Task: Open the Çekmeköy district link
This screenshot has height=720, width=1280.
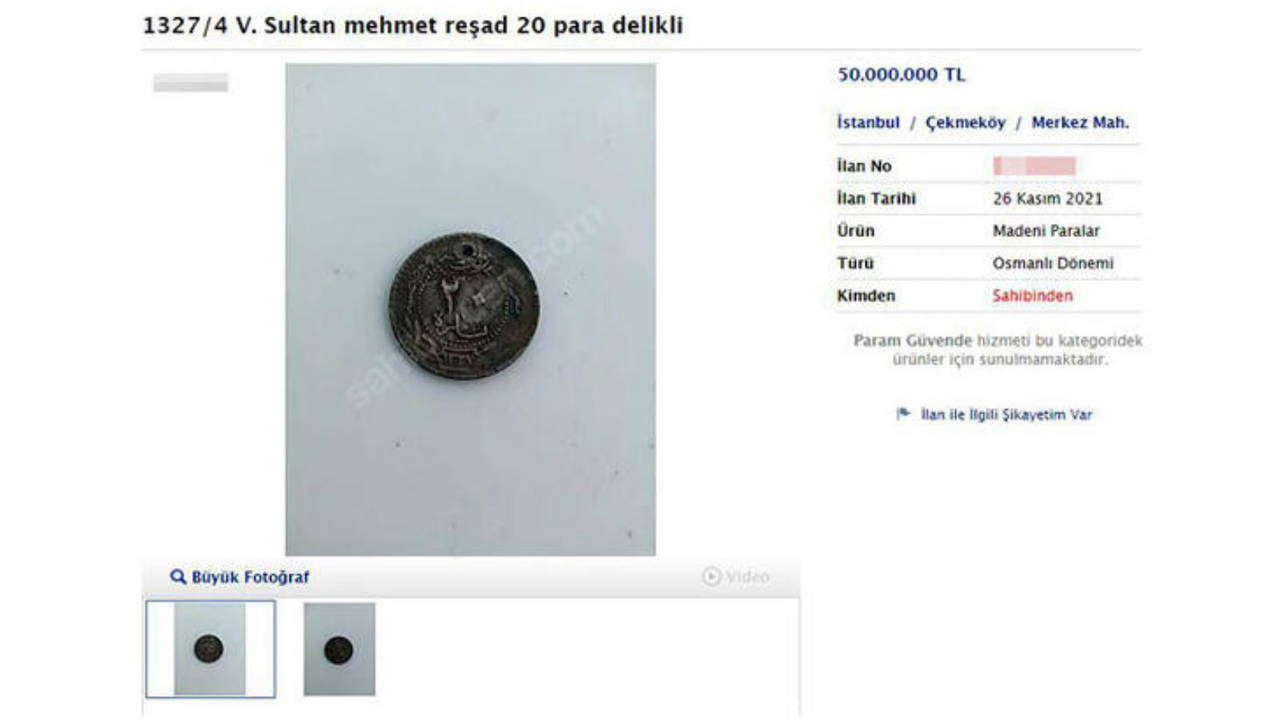Action: coord(965,123)
